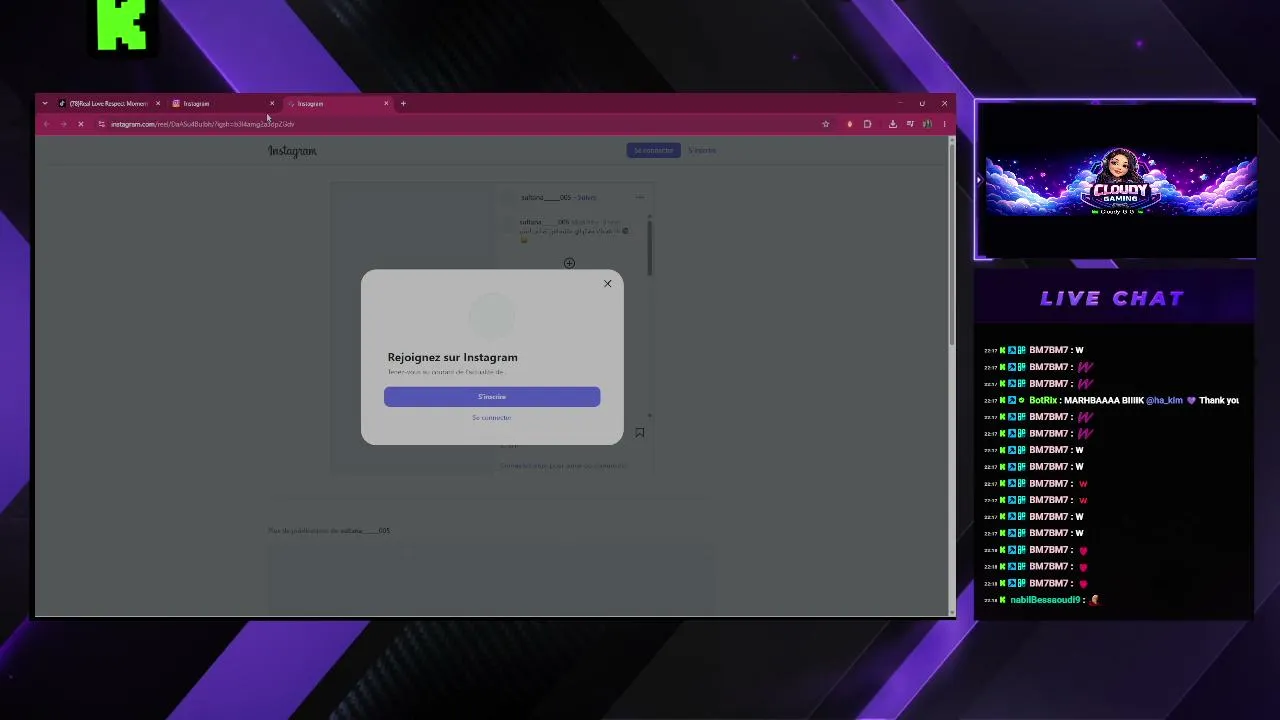
Task: Open the browser downloads panel
Action: (x=892, y=124)
